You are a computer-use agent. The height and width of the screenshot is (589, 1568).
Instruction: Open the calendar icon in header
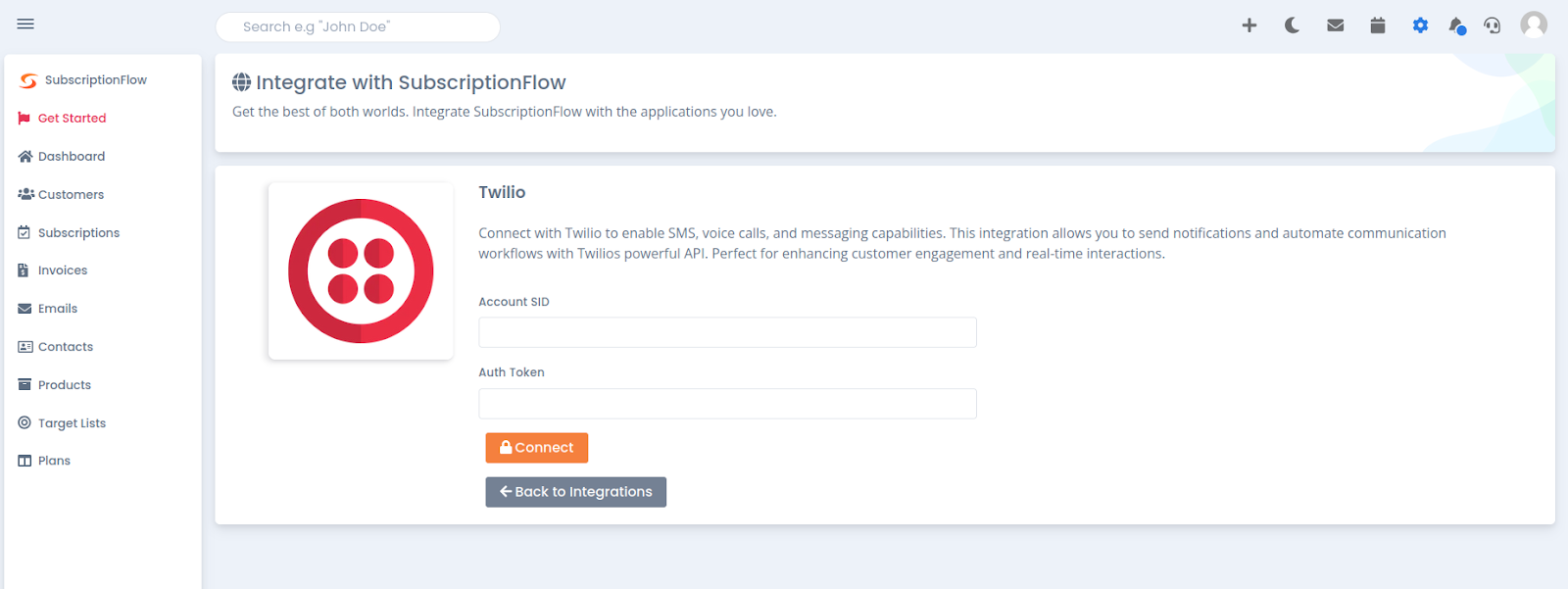click(x=1378, y=25)
